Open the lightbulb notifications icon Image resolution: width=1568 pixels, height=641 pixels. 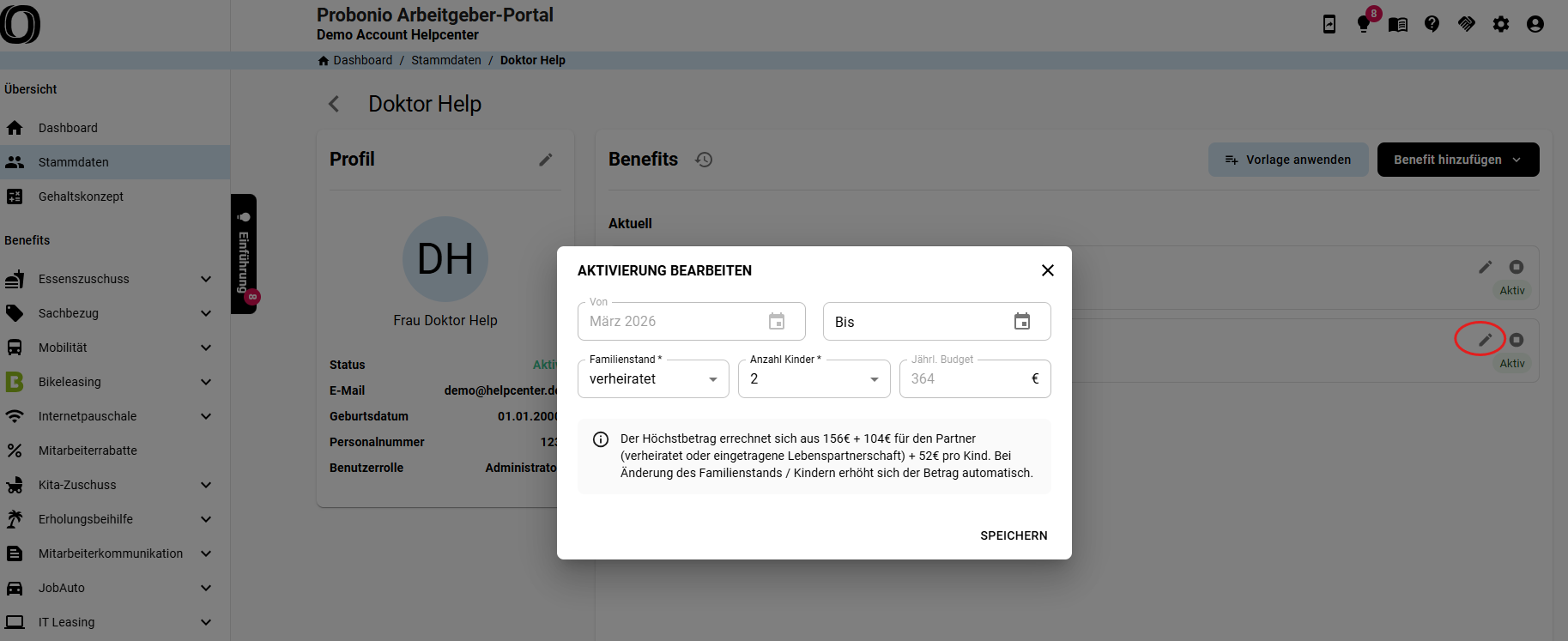1364,24
